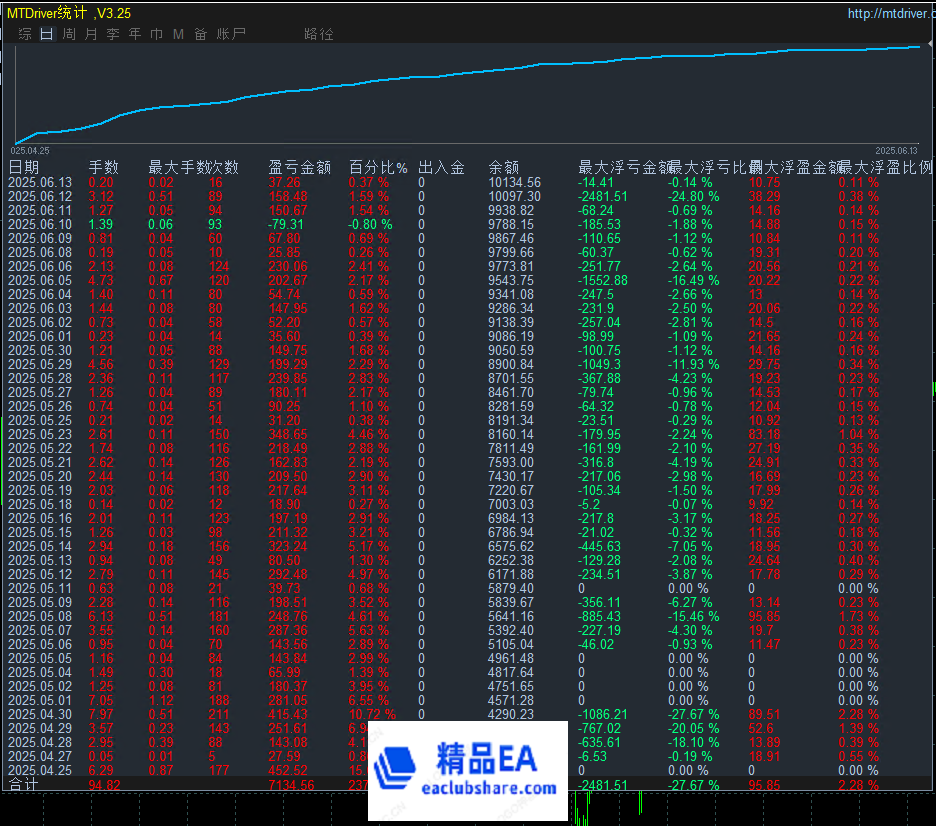The width and height of the screenshot is (936, 826).
Task: Switch to 月 monthly statistics view
Action: (x=91, y=33)
